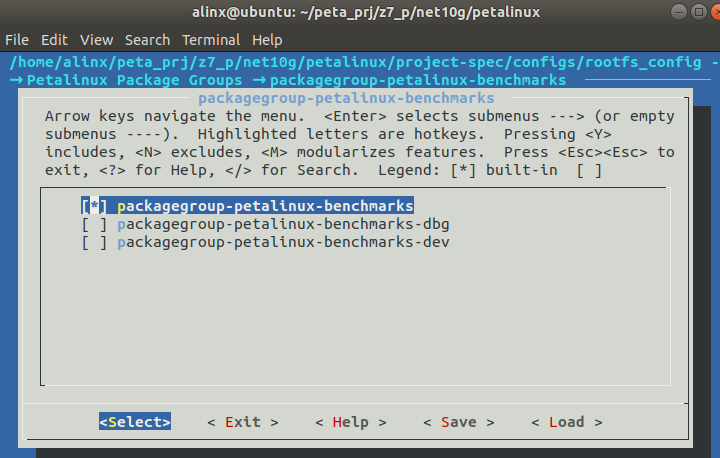Enable packagegroup-petalinux-benchmarks-dbg checkbox
The width and height of the screenshot is (720, 458).
tap(94, 224)
